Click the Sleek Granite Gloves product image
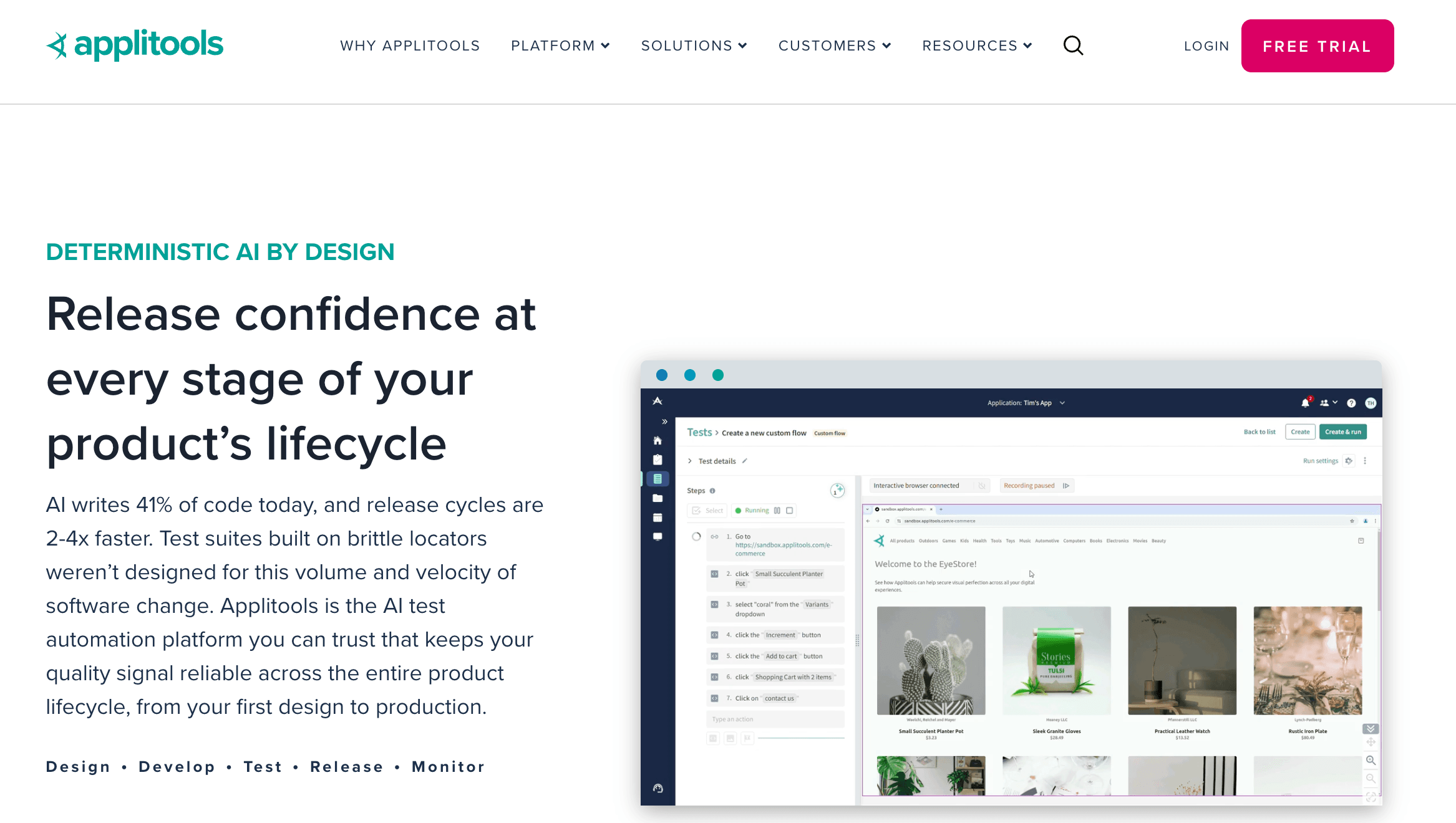The image size is (1456, 823). pos(1057,661)
